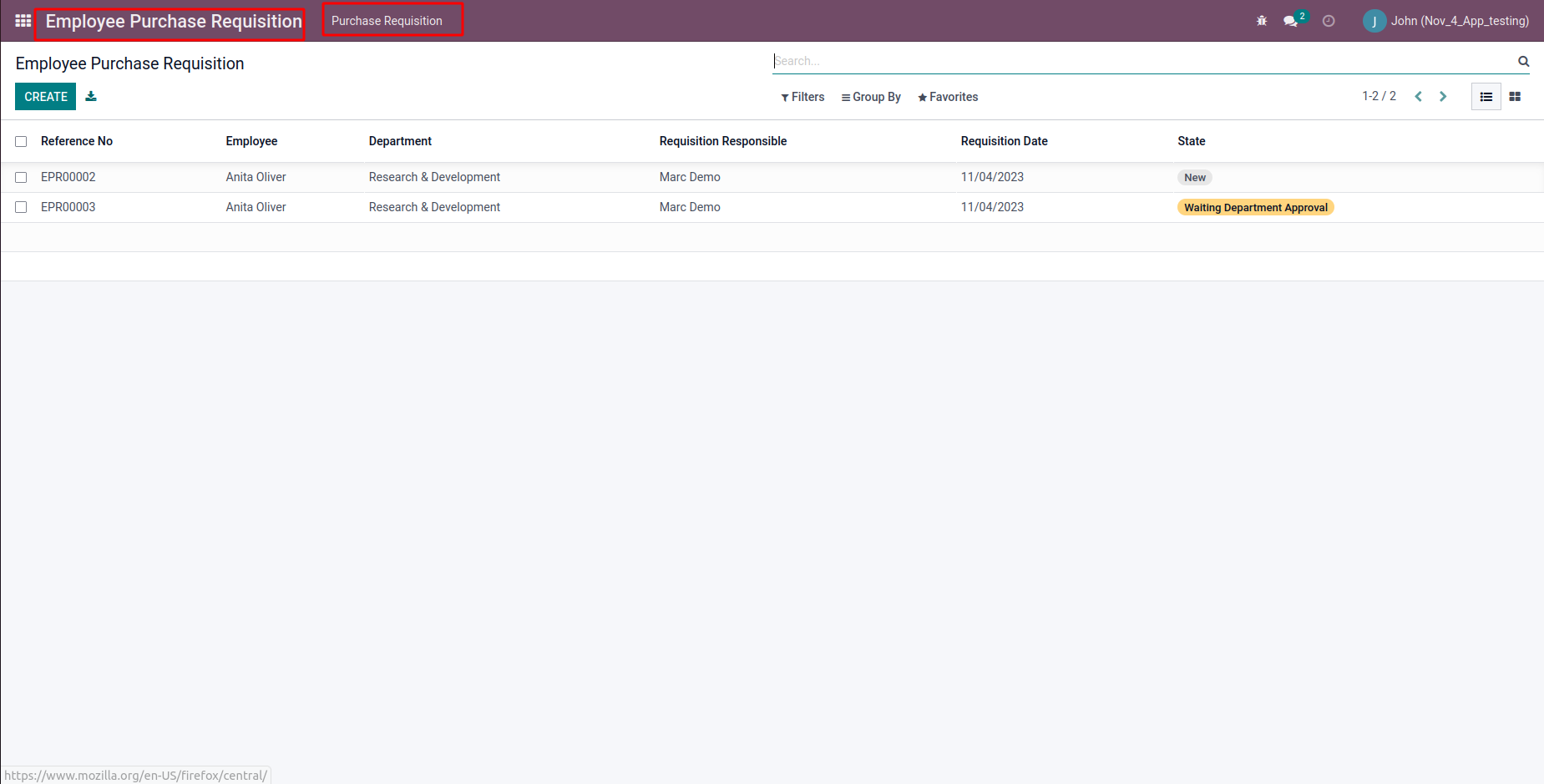
Task: Click date 11/04/2023 in EPR00003 row
Action: 992,207
